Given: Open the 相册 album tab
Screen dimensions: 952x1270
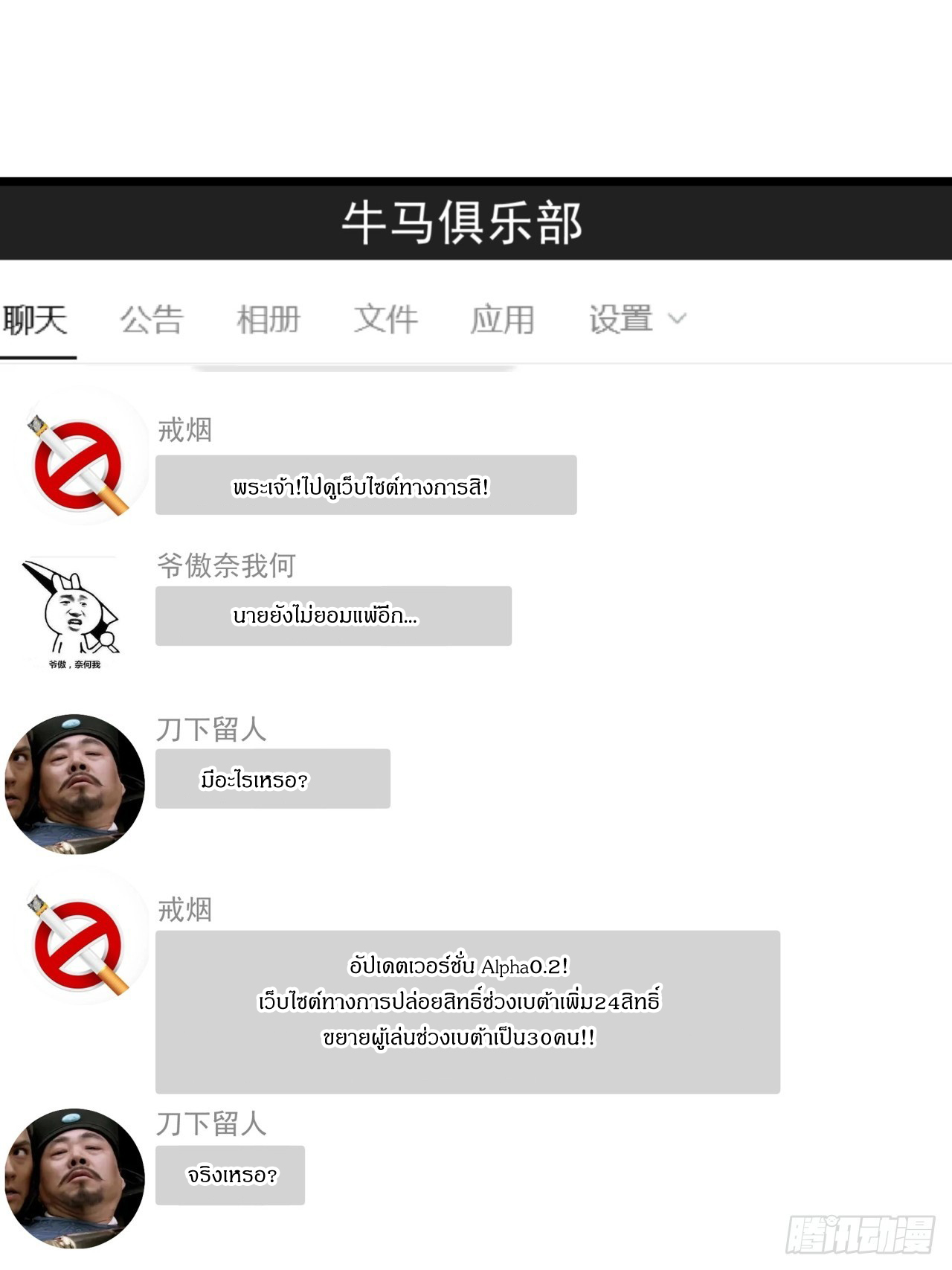Looking at the screenshot, I should [268, 320].
